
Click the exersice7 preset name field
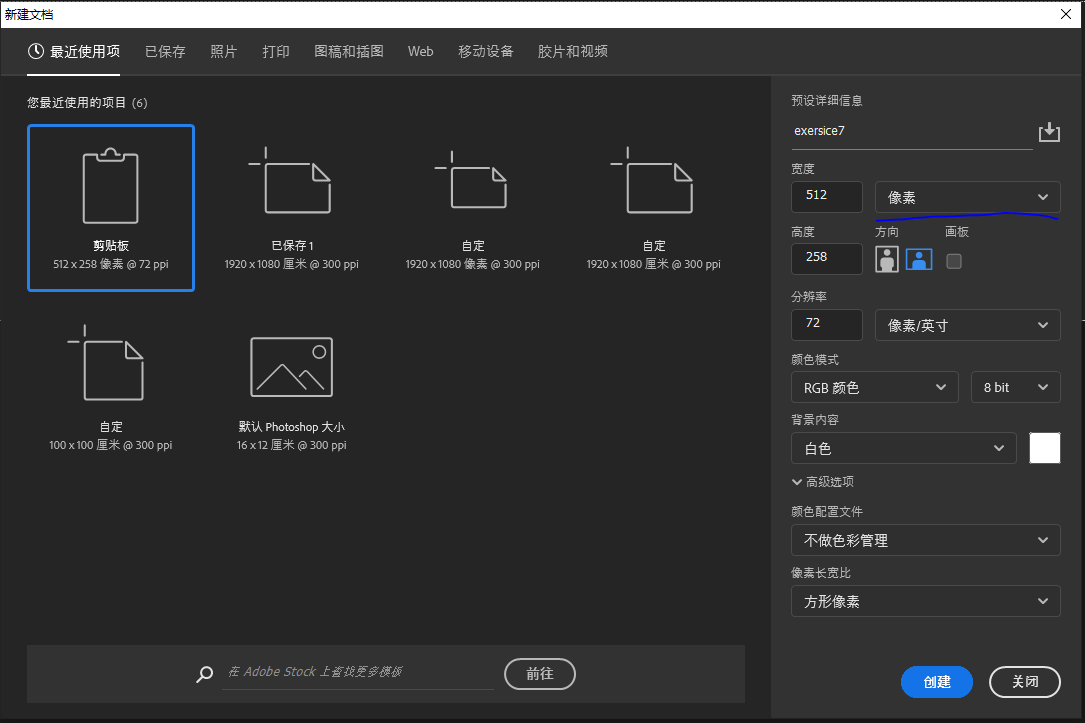click(912, 131)
